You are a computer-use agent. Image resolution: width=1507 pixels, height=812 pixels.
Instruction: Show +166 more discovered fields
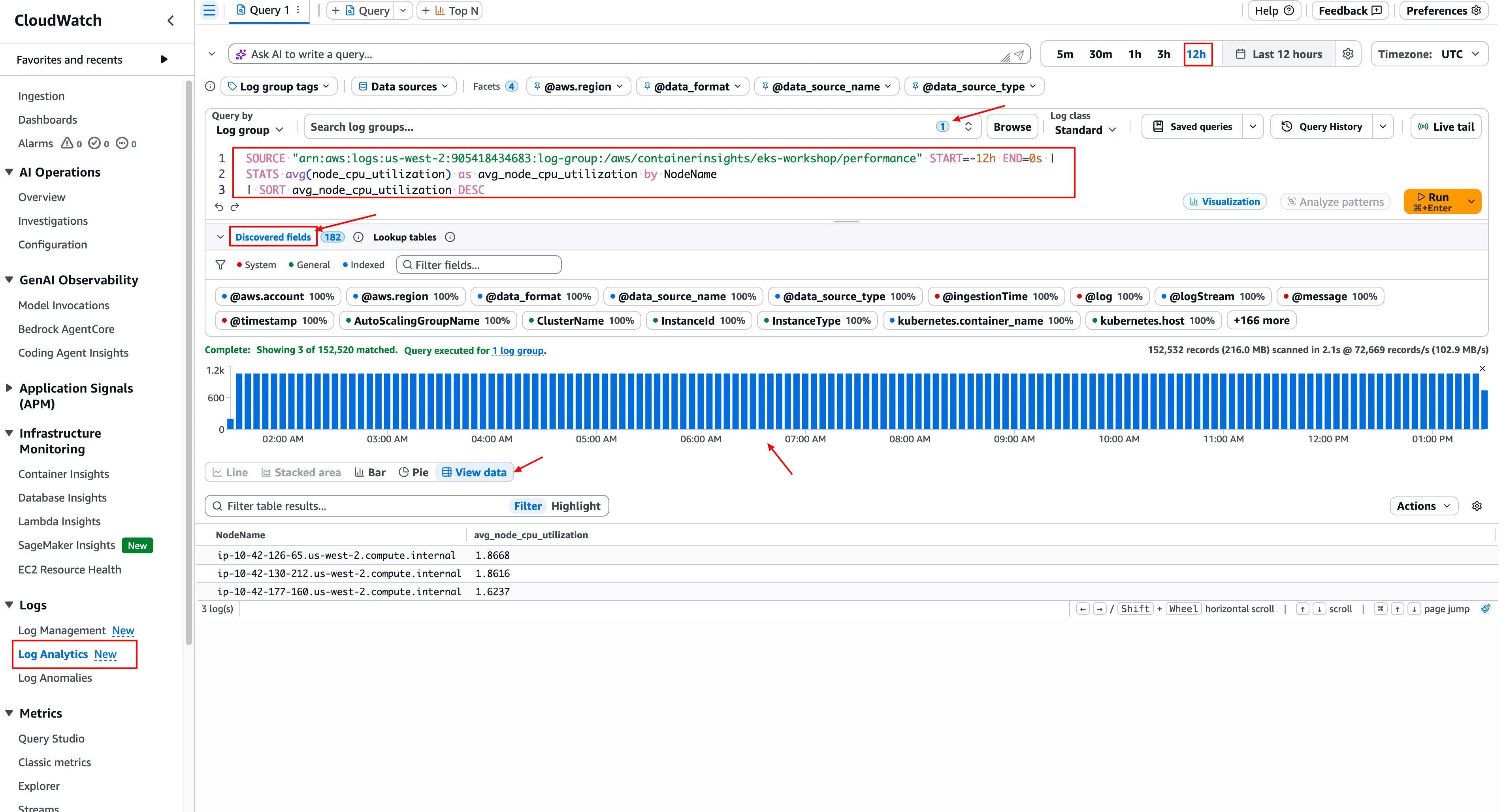click(1261, 320)
